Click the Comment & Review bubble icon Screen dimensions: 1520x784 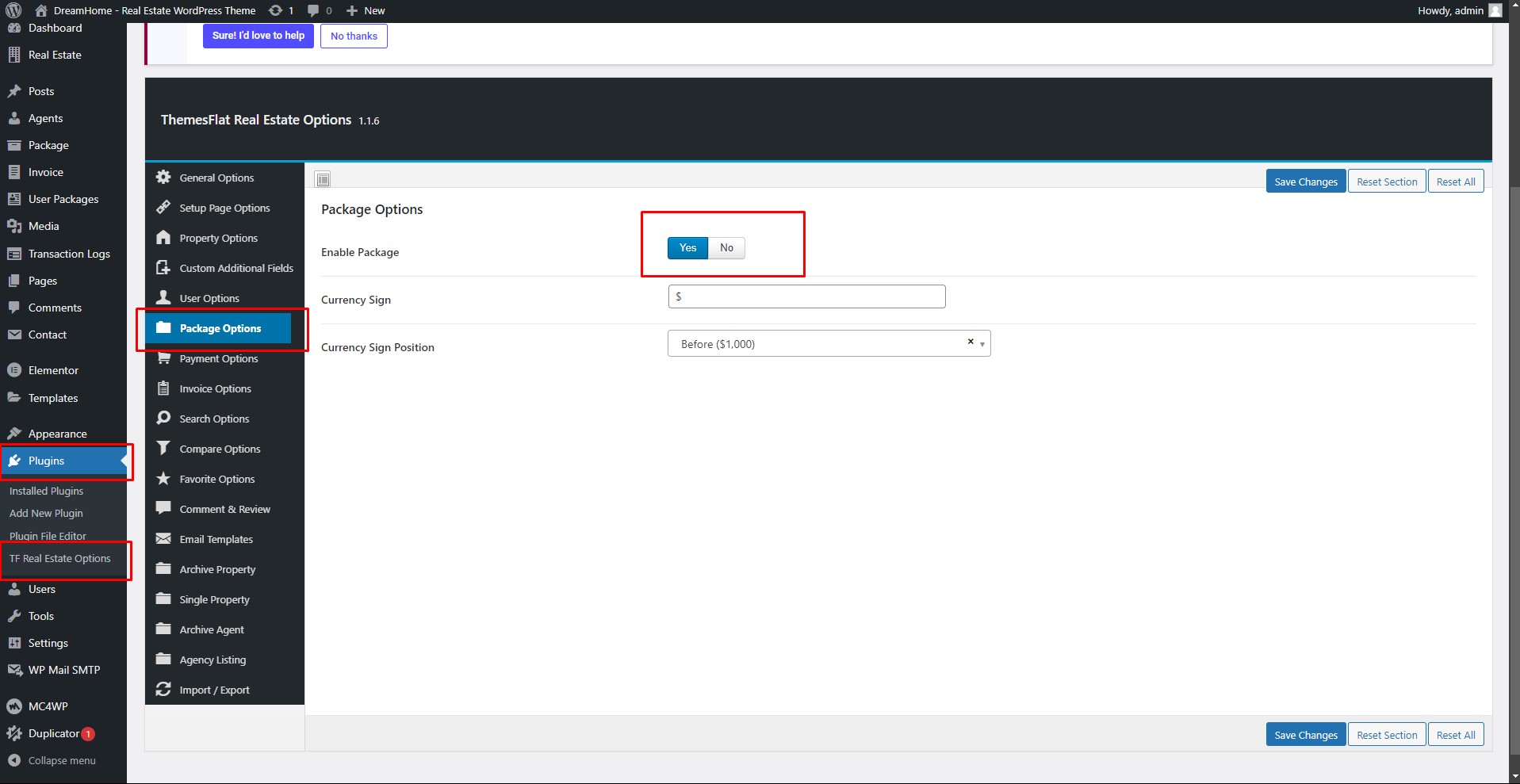163,508
